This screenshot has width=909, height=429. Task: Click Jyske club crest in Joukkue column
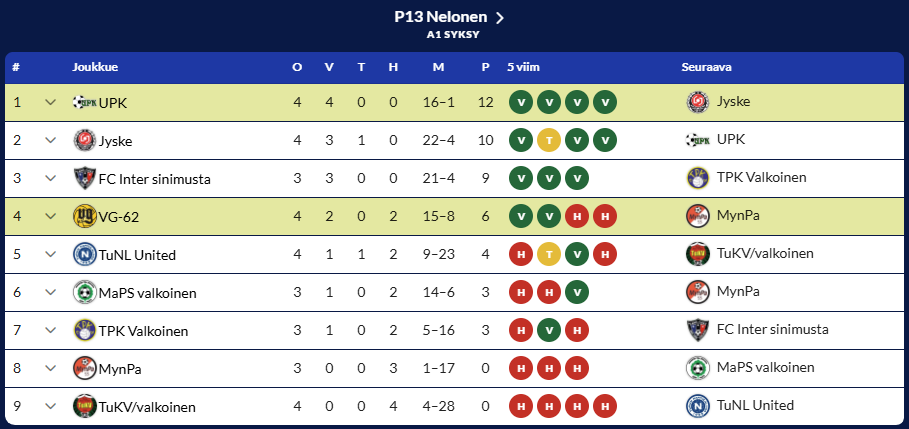coord(85,140)
